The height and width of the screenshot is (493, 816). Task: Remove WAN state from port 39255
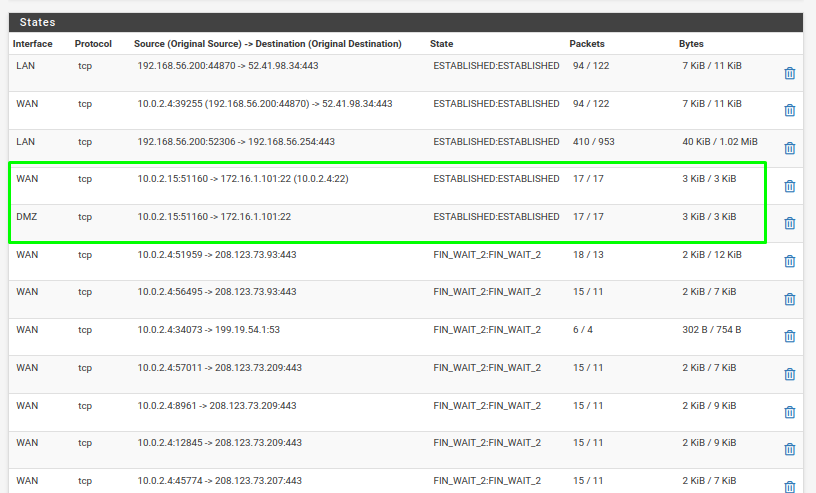coord(789,110)
